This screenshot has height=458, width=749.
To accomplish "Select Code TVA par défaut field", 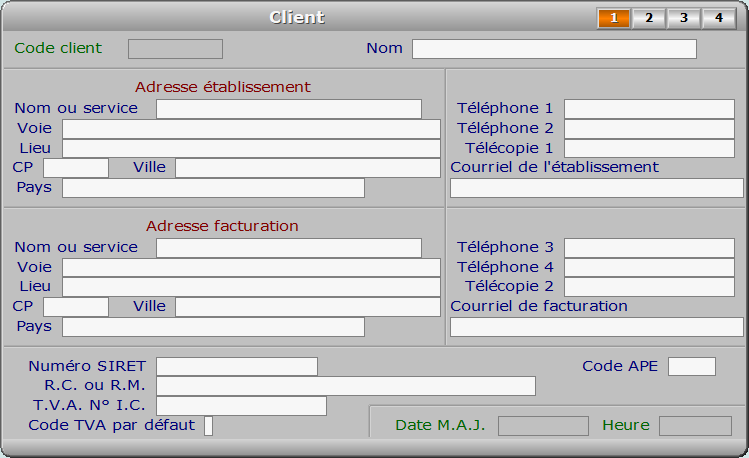I will coord(208,426).
